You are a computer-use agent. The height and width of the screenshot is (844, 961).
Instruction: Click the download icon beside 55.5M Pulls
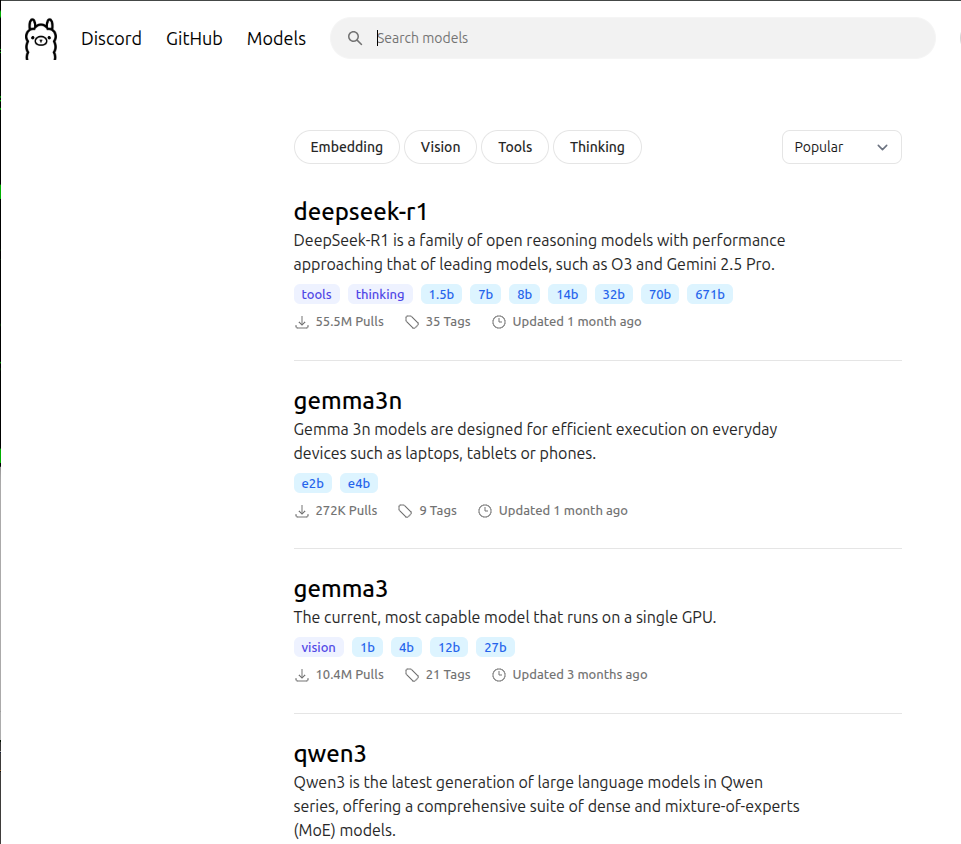(x=302, y=322)
